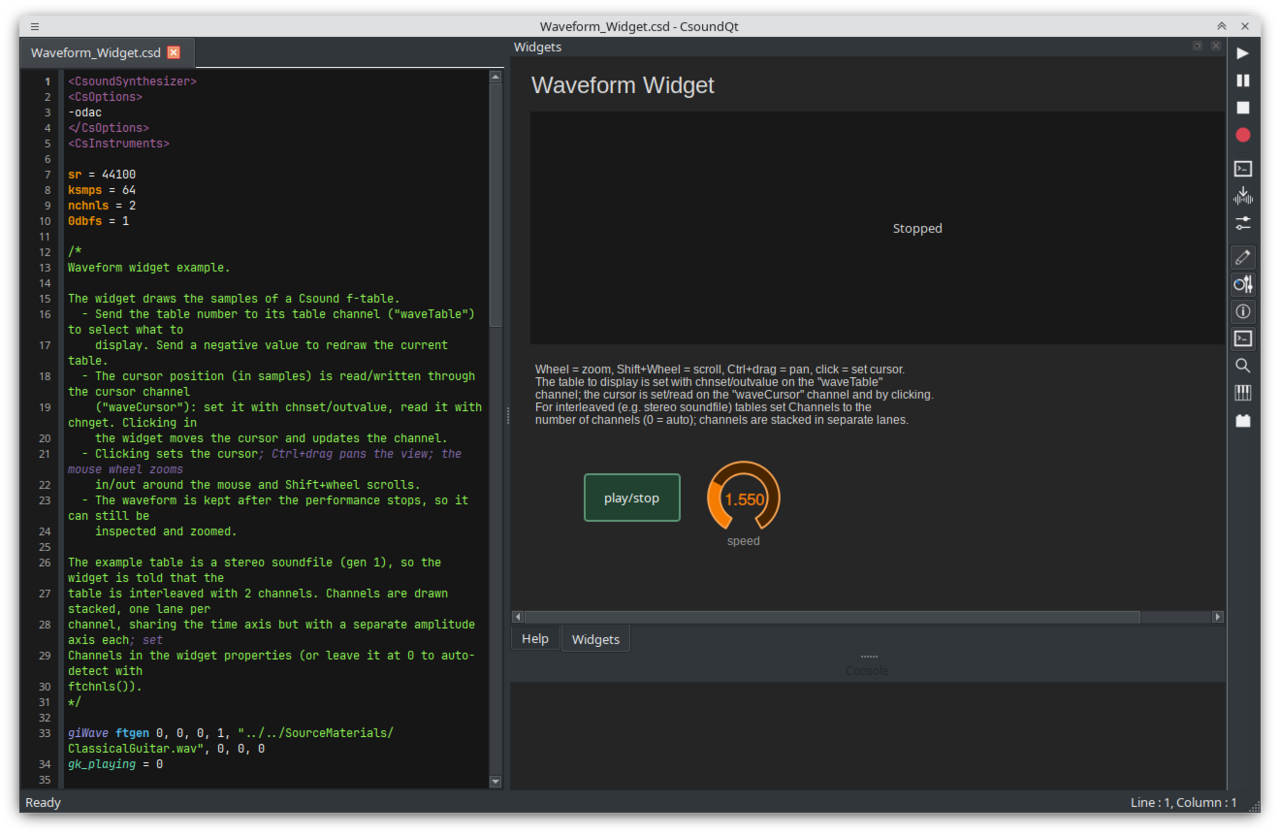1280x836 pixels.
Task: Open the inspector with the magnifier icon
Action: coord(1243,366)
